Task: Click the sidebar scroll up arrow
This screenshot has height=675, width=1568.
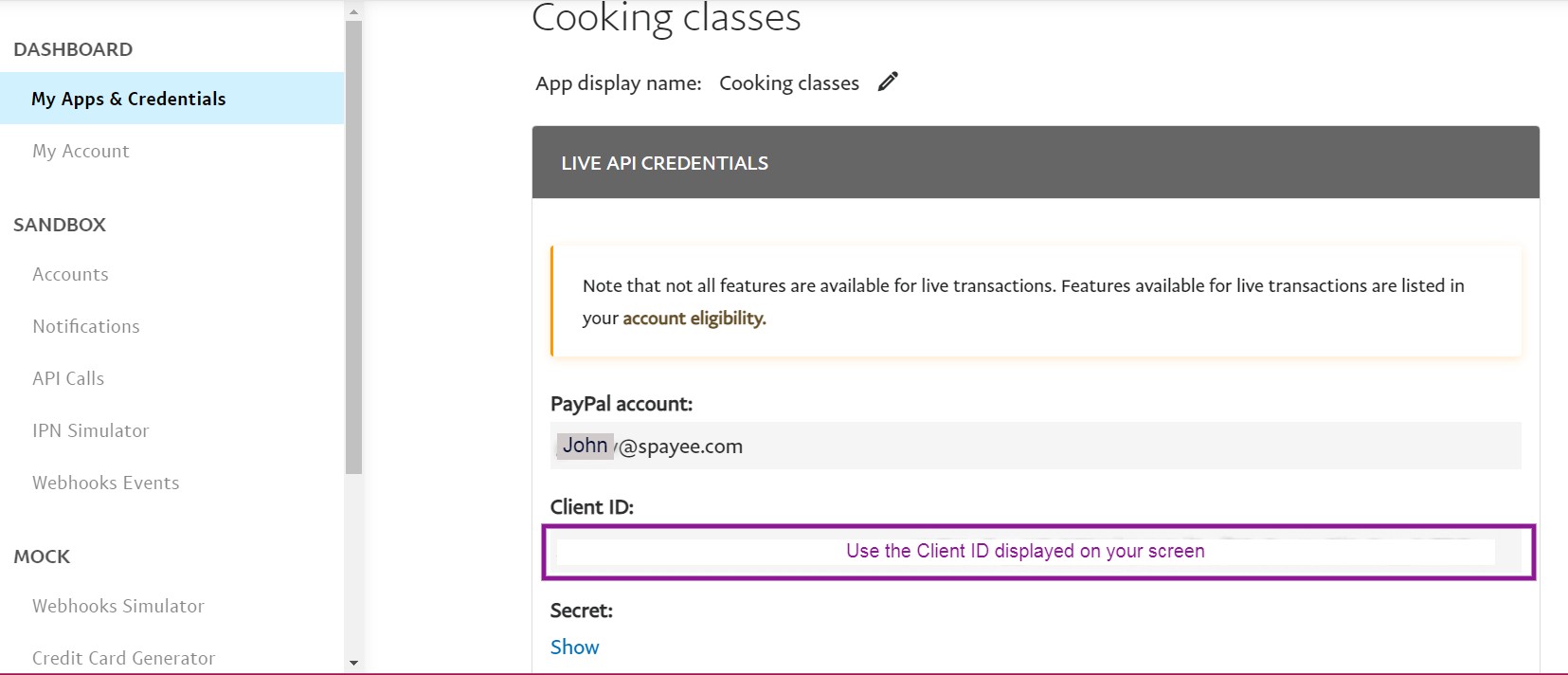Action: 353,12
